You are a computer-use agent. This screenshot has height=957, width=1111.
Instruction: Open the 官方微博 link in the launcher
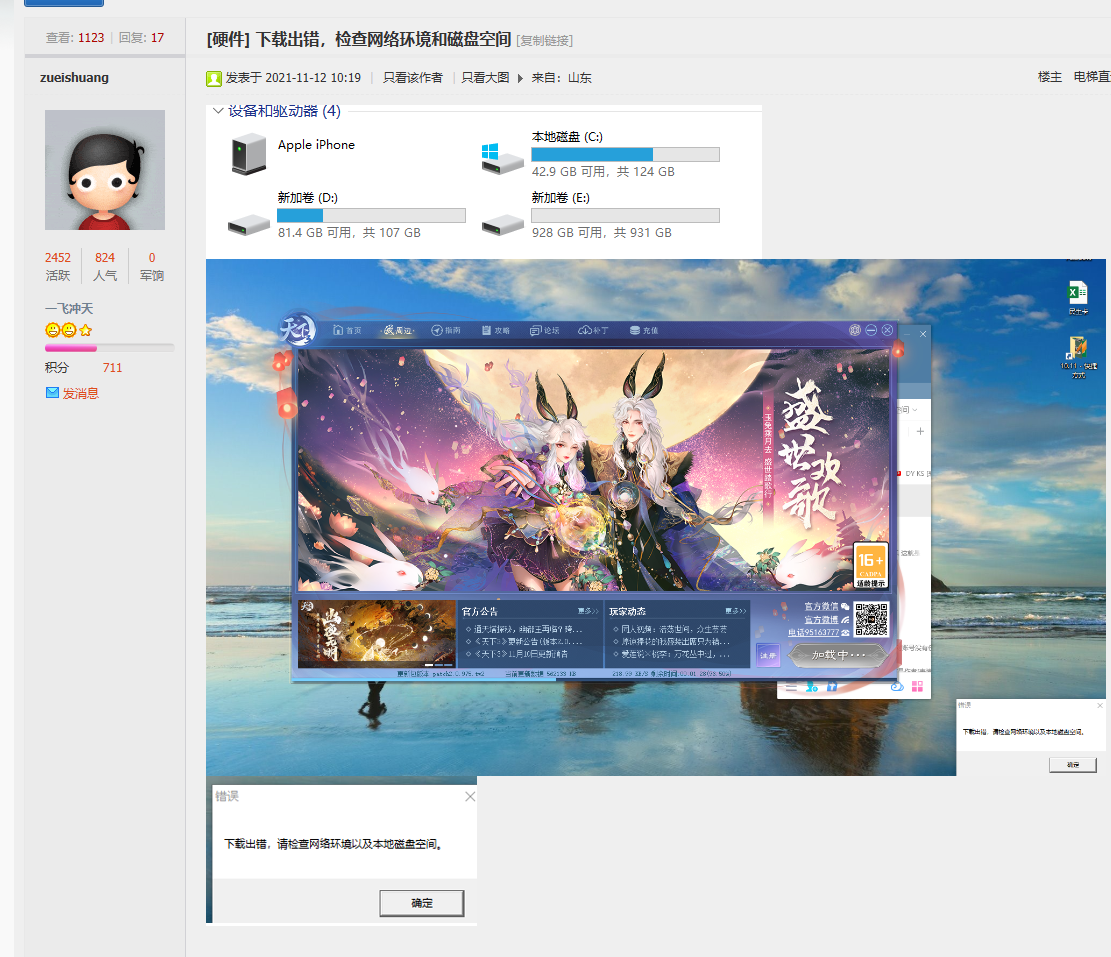click(x=821, y=619)
